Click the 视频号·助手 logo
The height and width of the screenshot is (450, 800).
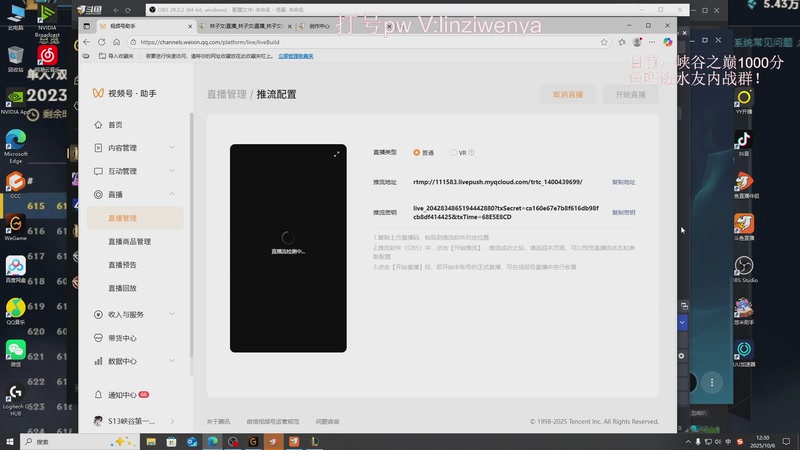[124, 93]
